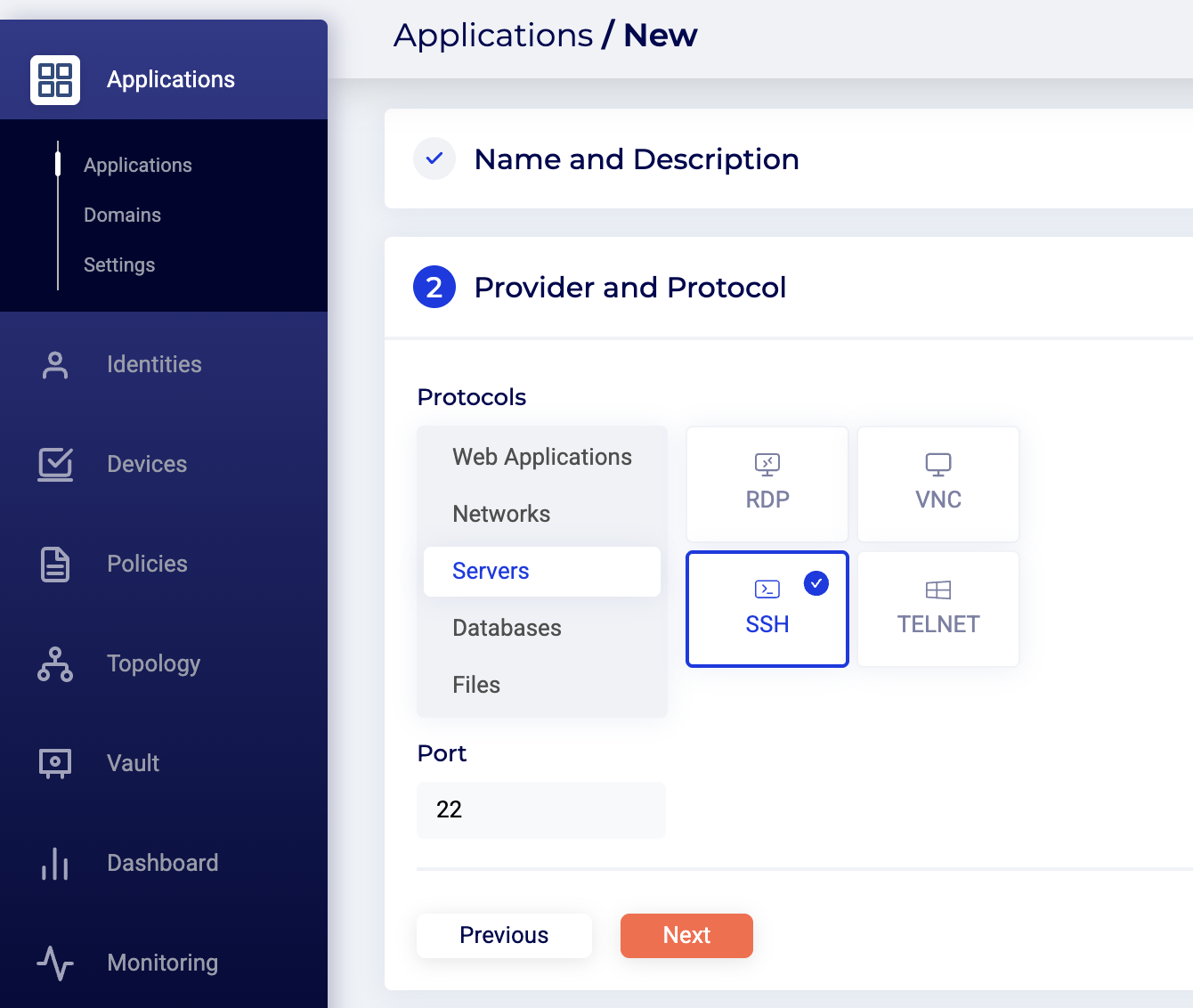Open Topology using the network node icon
Screen dimensions: 1193x1008
tap(55, 664)
